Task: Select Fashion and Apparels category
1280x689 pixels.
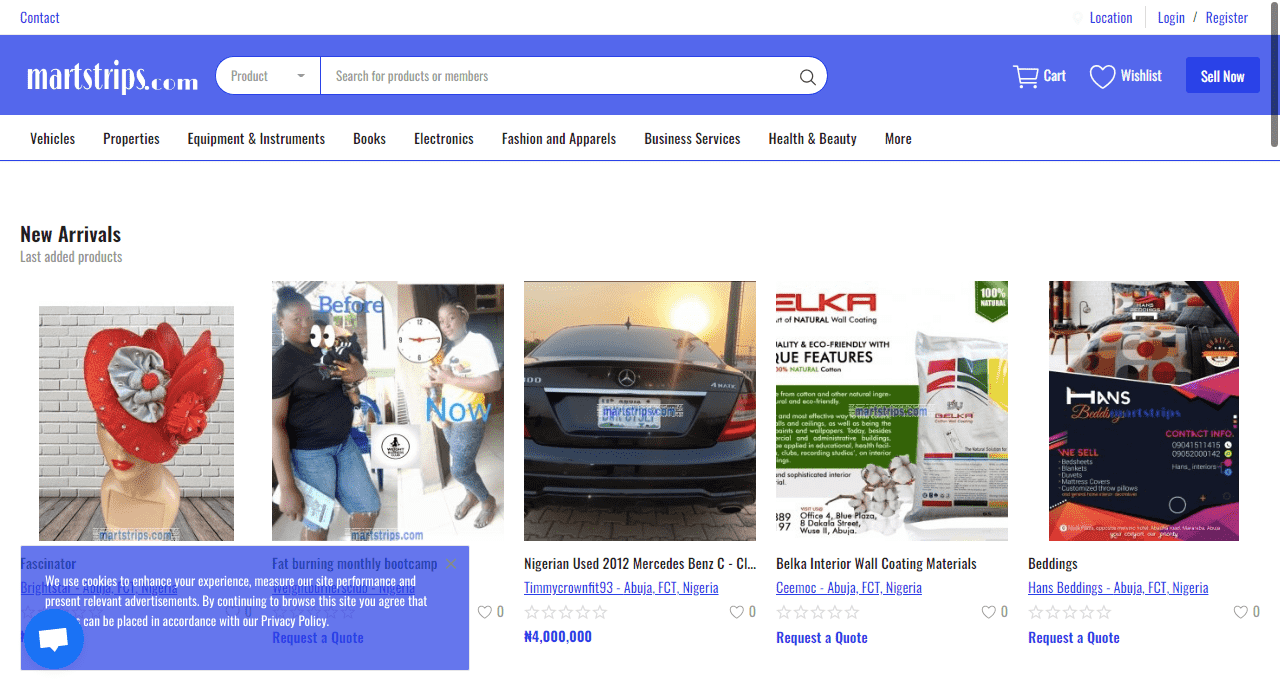Action: (x=558, y=139)
